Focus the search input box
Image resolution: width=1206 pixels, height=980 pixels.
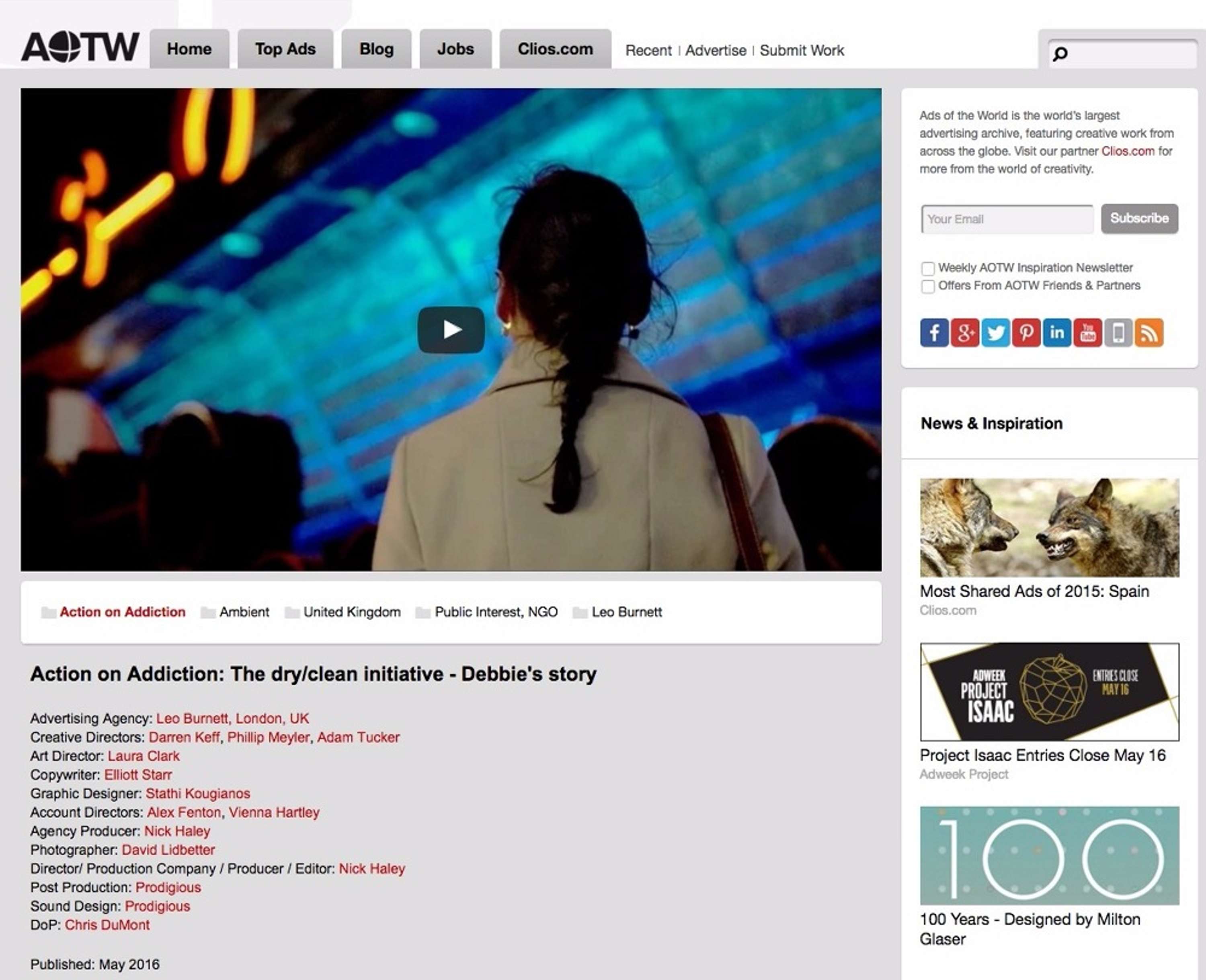point(1123,54)
